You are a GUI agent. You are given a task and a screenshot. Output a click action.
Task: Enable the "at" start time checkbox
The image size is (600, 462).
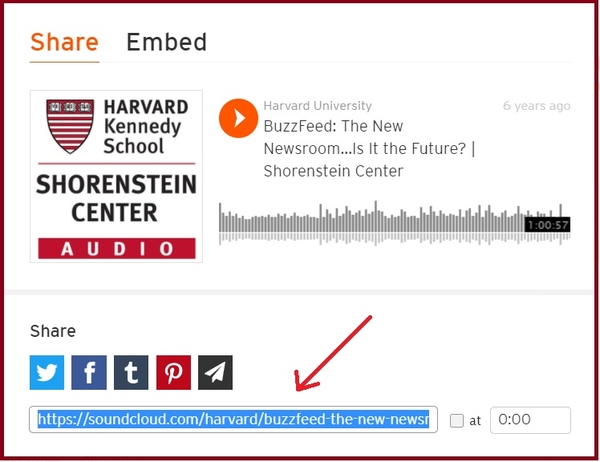(x=457, y=421)
